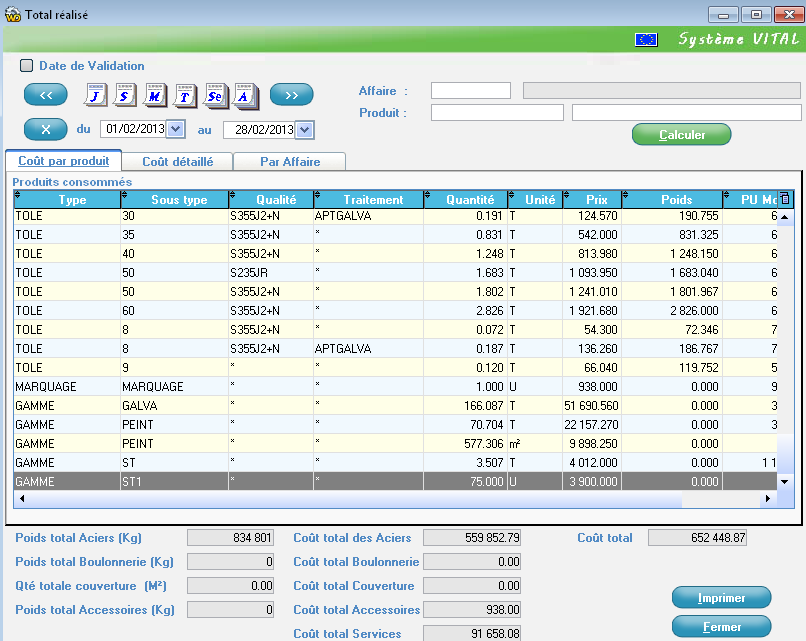Go to previous period with << button
Screen dimensions: 806x641
(x=46, y=95)
